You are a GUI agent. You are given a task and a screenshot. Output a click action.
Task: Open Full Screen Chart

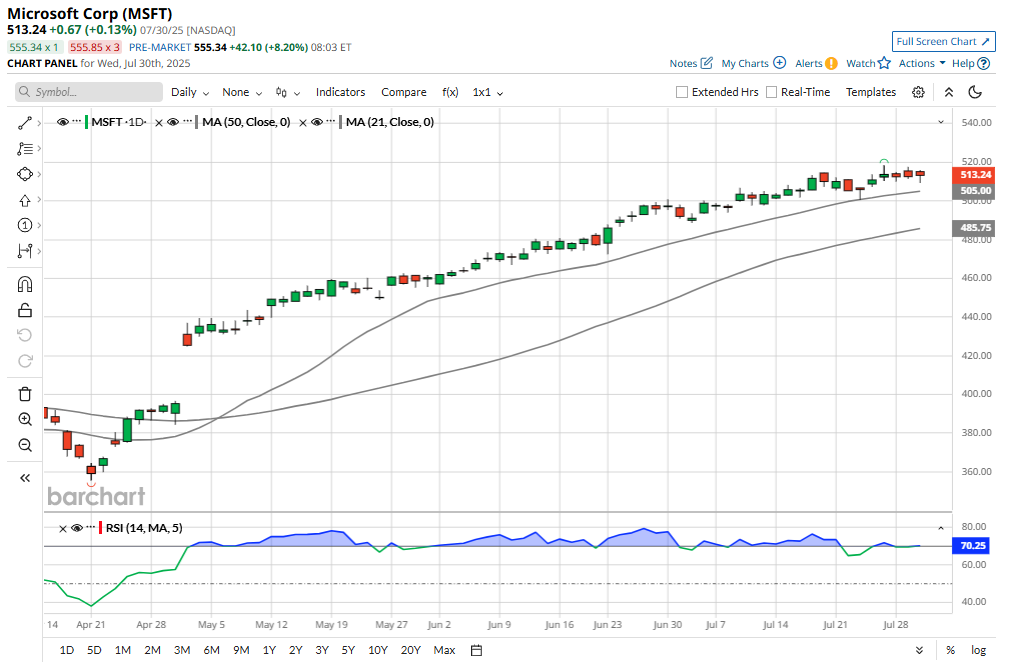tap(943, 41)
